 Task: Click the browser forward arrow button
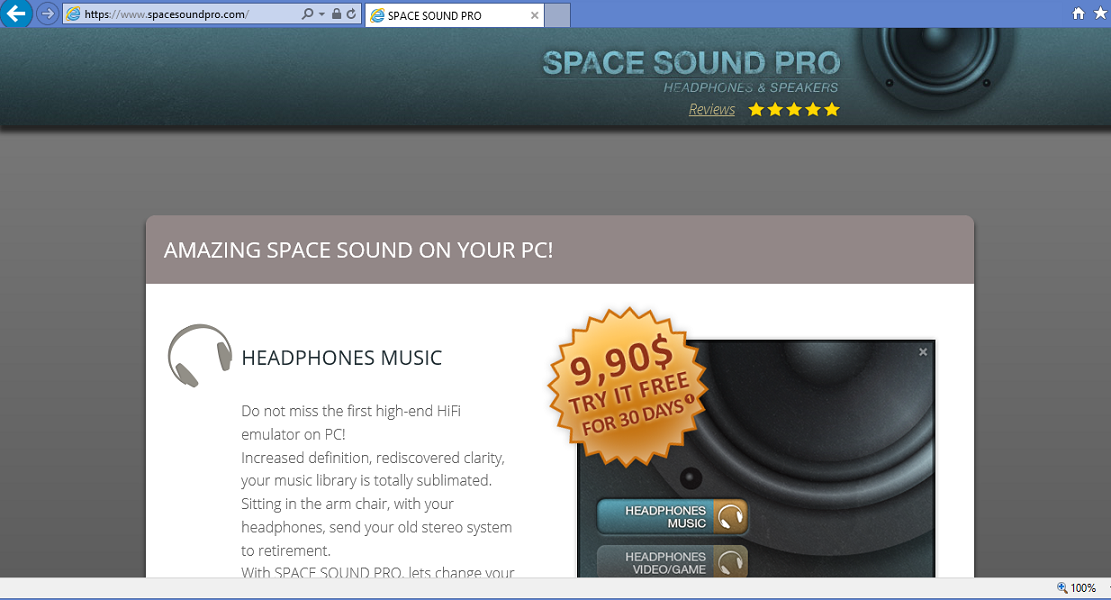click(47, 13)
